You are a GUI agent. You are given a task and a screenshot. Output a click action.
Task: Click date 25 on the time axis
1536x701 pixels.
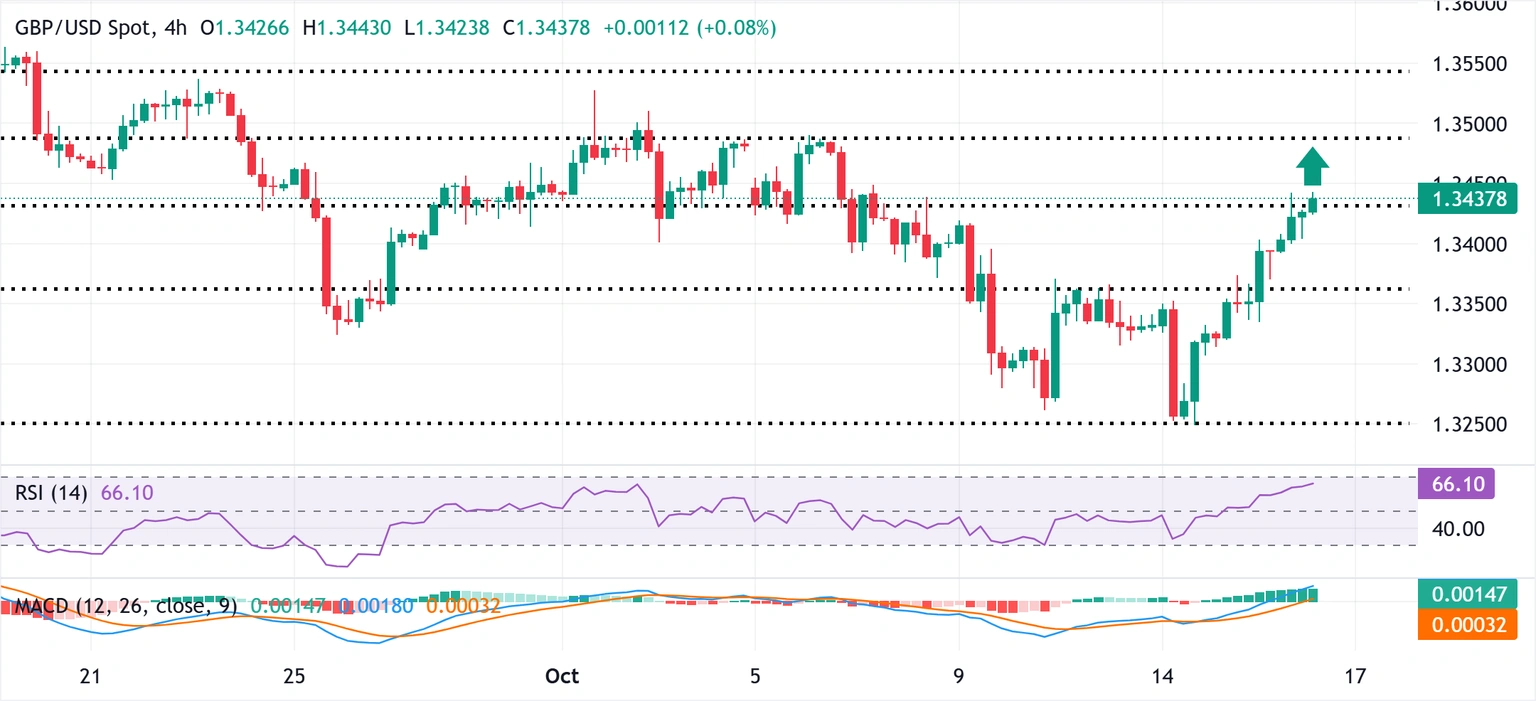[x=295, y=675]
